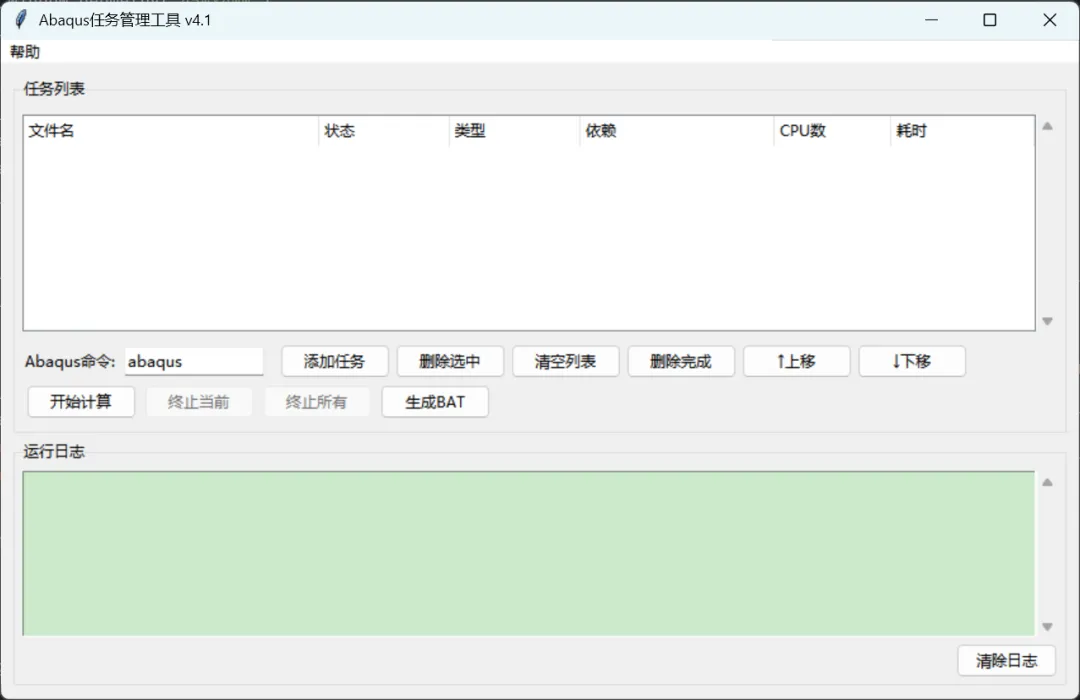The width and height of the screenshot is (1080, 700).
Task: Minimize the Abaqus任务管理工具 window
Action: [x=931, y=20]
